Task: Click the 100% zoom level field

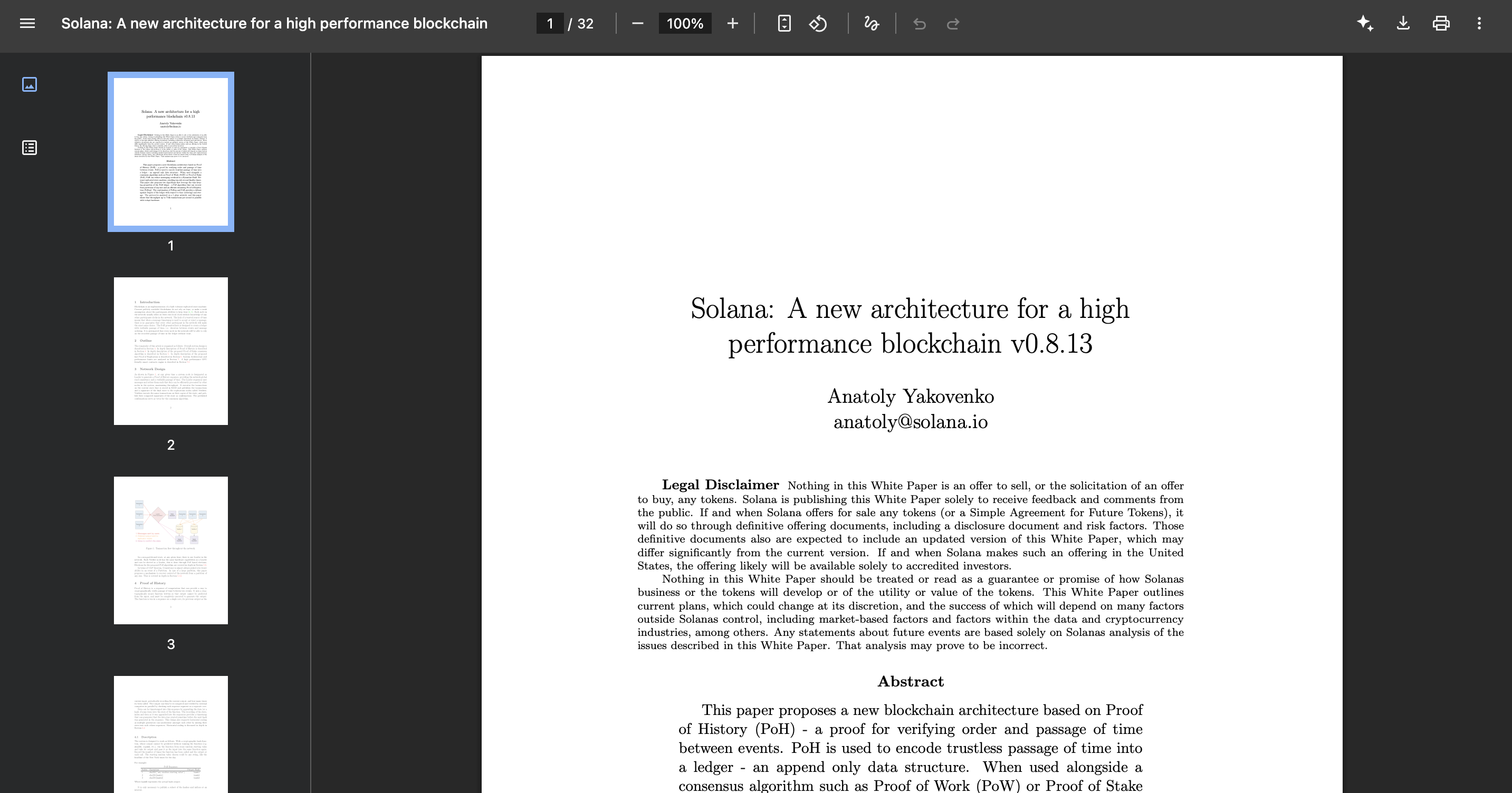Action: tap(684, 23)
